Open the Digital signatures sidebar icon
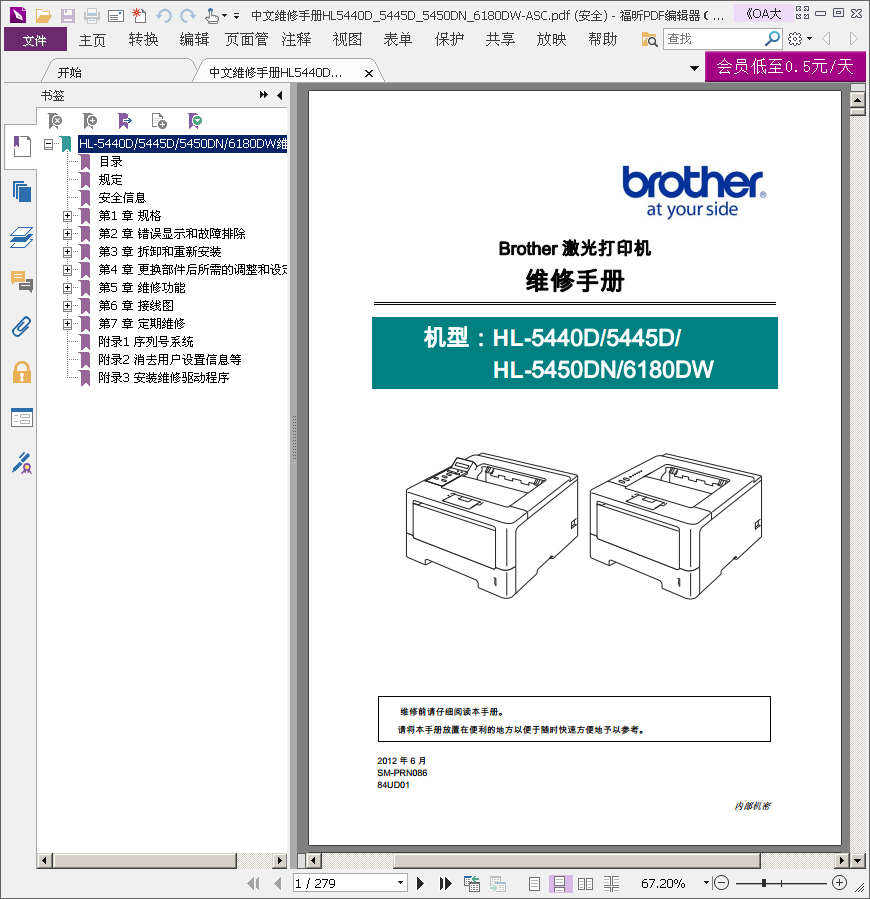This screenshot has width=870, height=899. coord(22,463)
